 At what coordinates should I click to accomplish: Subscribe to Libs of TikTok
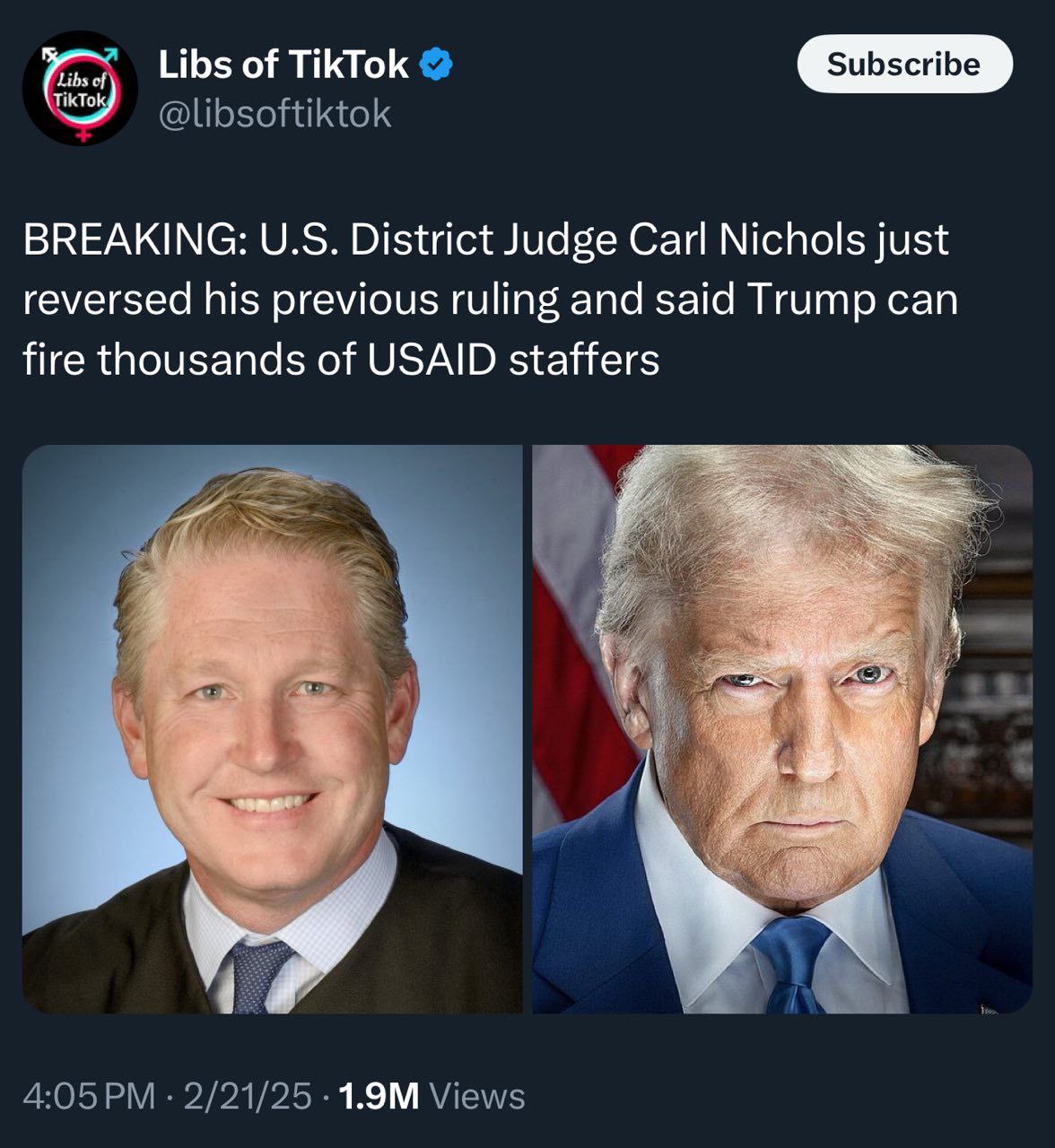pyautogui.click(x=904, y=64)
